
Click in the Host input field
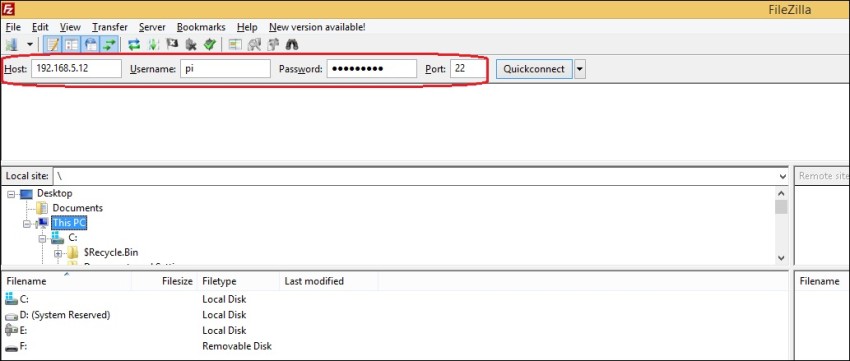click(x=76, y=69)
